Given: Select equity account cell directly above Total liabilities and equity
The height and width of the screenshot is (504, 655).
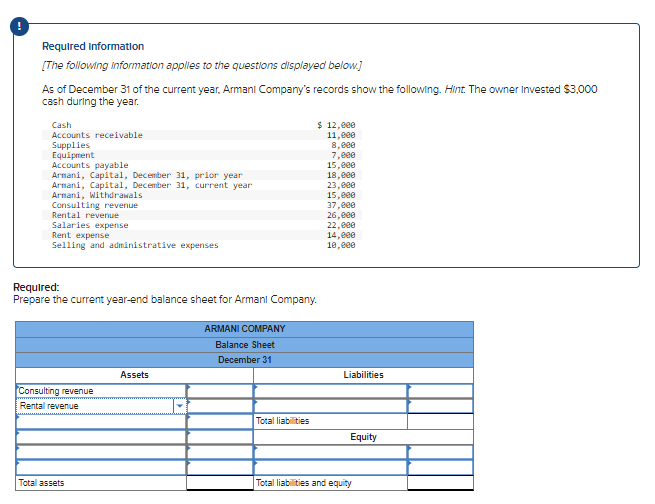Looking at the screenshot, I should pos(330,468).
